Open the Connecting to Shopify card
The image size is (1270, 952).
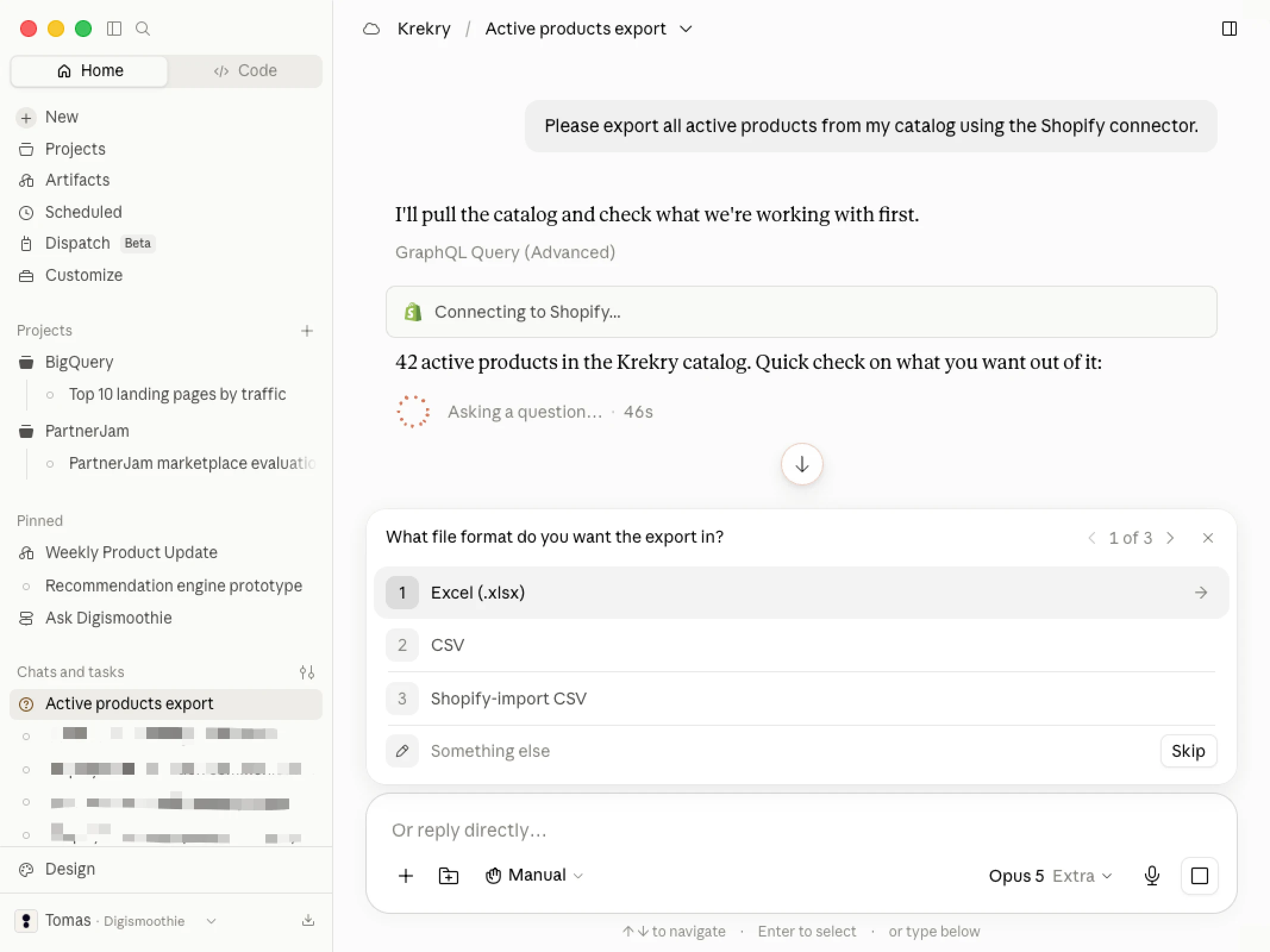tap(801, 312)
